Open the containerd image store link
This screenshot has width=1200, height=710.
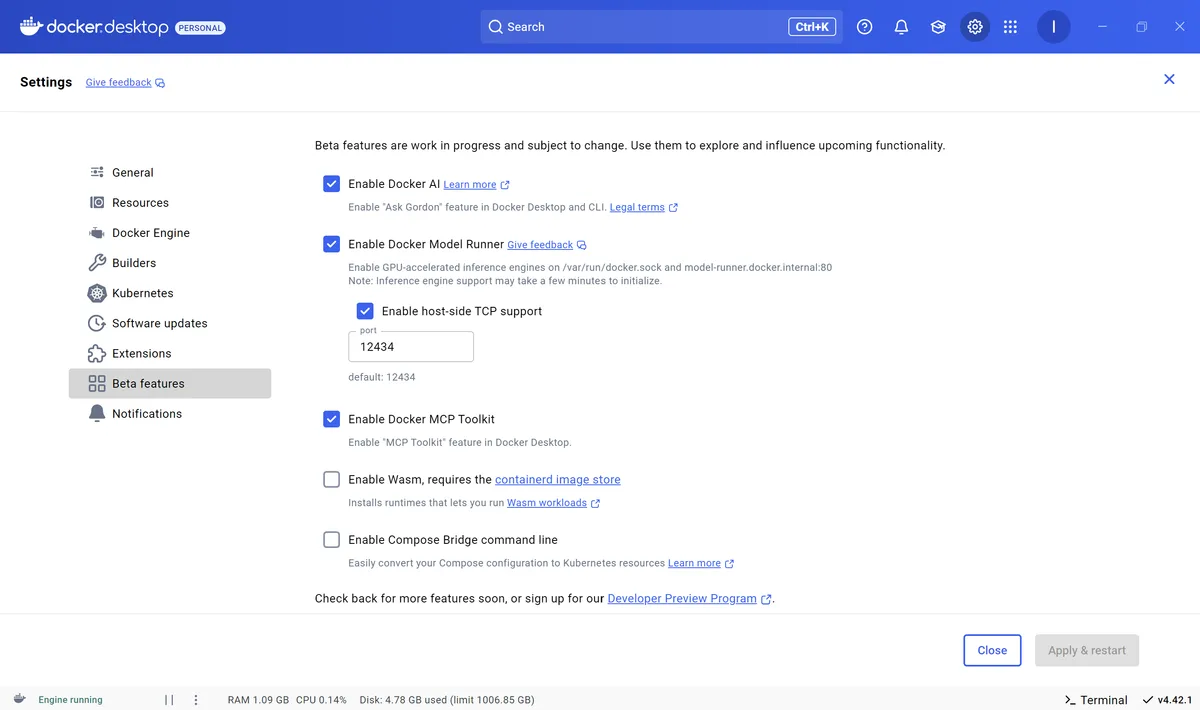pyautogui.click(x=558, y=480)
